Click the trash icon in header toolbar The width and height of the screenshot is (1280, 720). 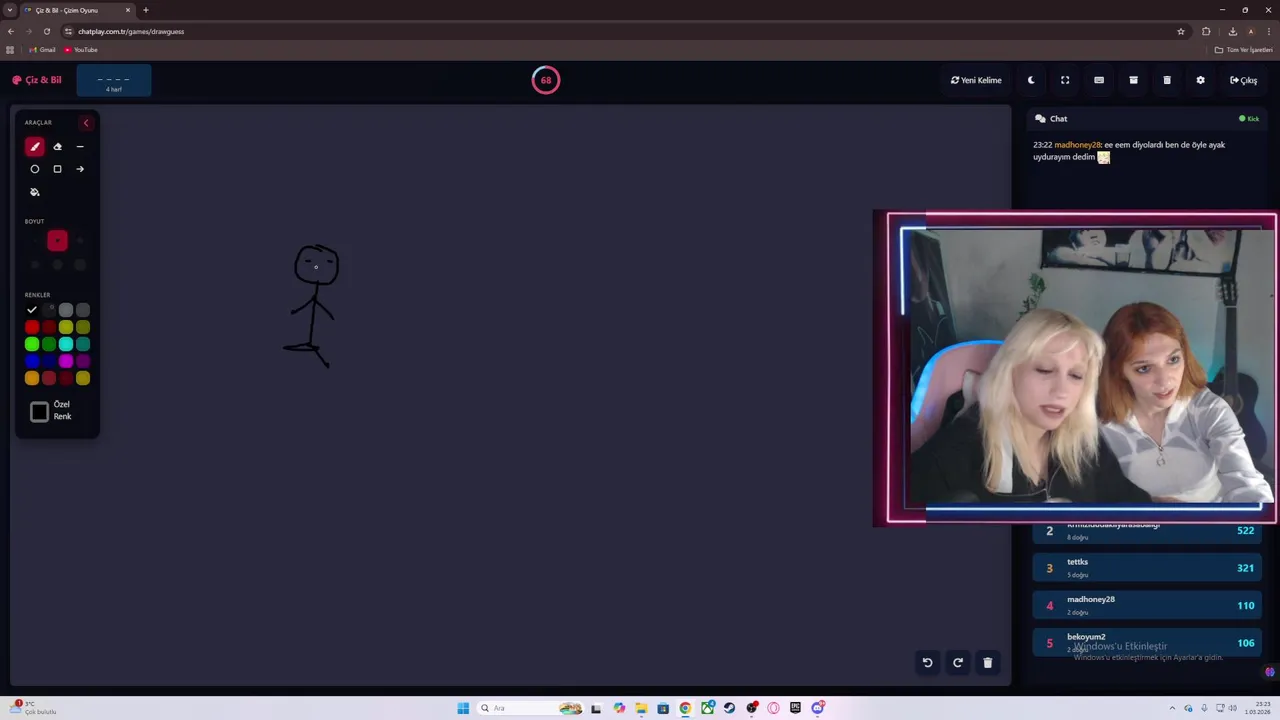(1167, 80)
